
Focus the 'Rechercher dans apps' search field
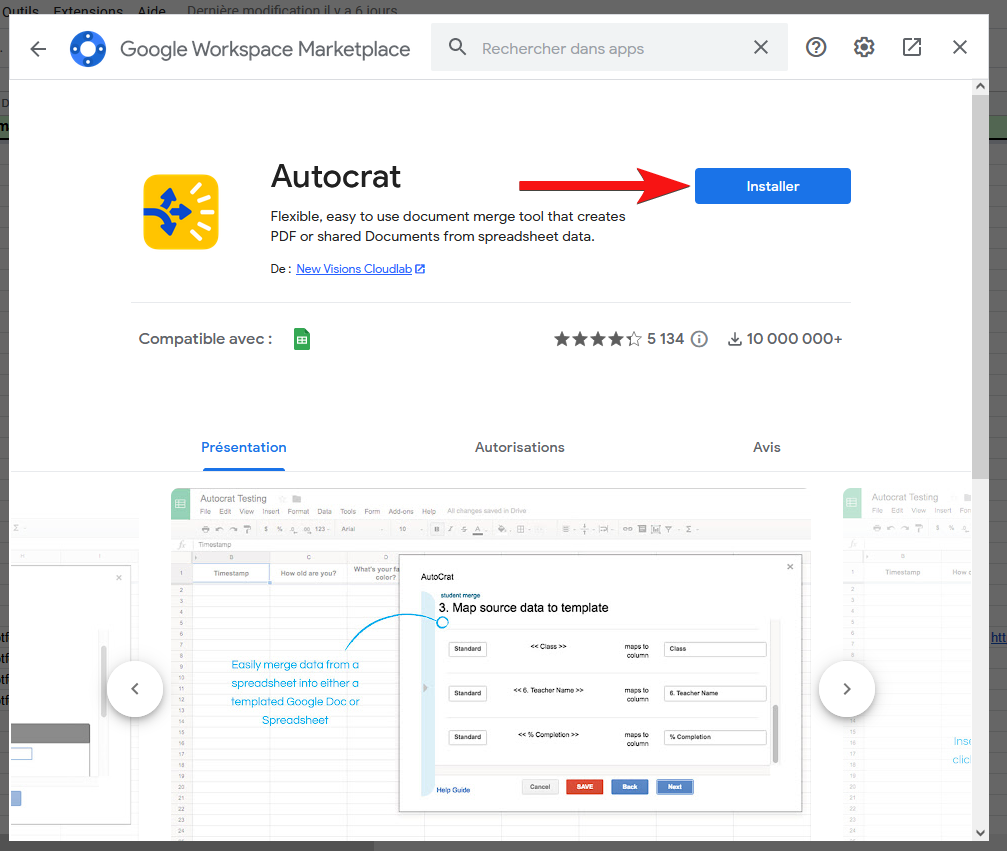[609, 48]
